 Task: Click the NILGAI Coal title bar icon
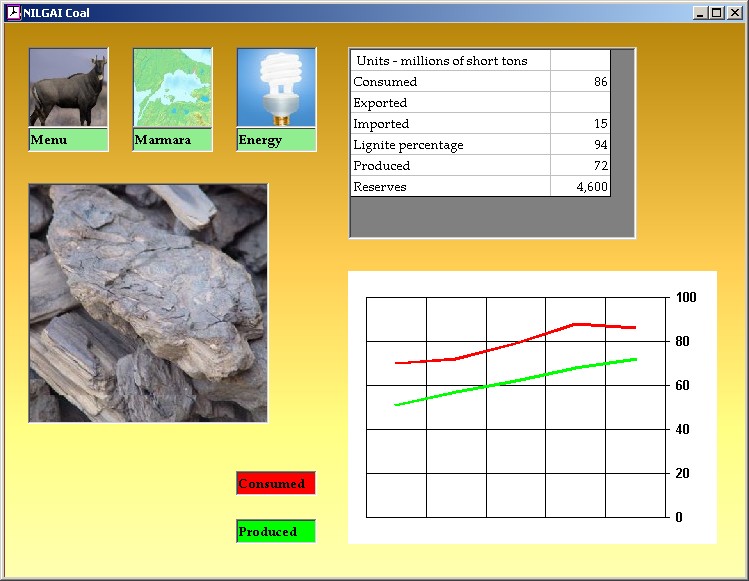coord(13,13)
